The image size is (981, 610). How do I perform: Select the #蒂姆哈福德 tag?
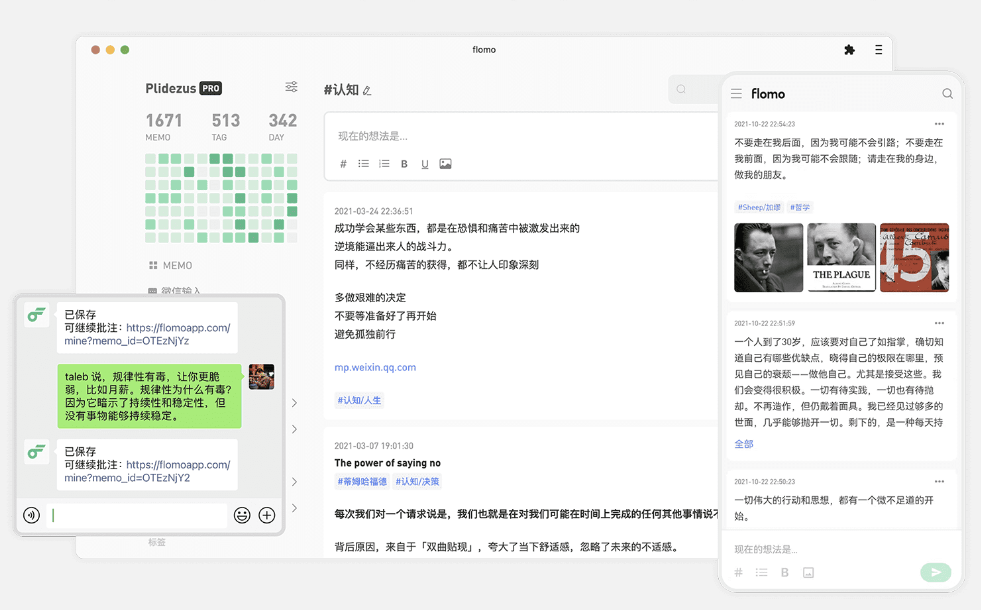click(362, 482)
